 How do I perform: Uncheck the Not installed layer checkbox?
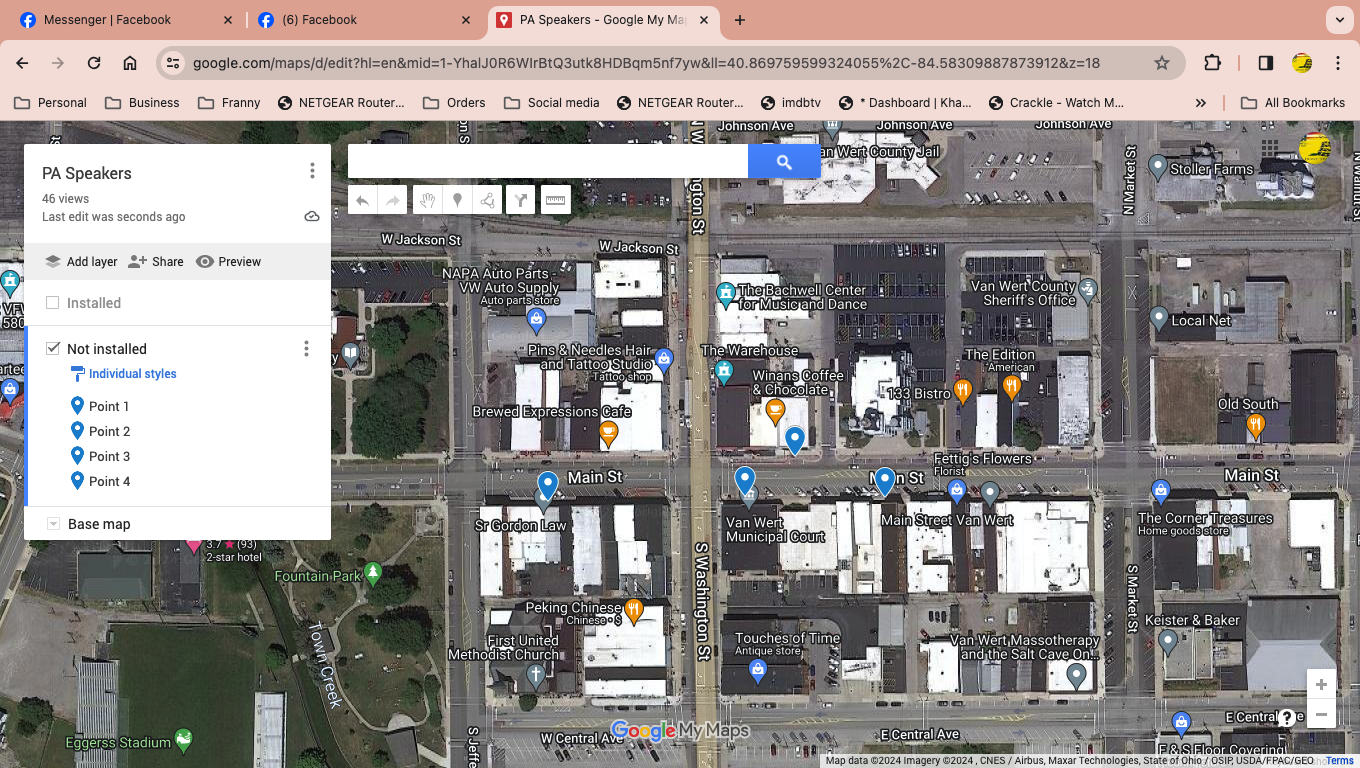tap(53, 348)
